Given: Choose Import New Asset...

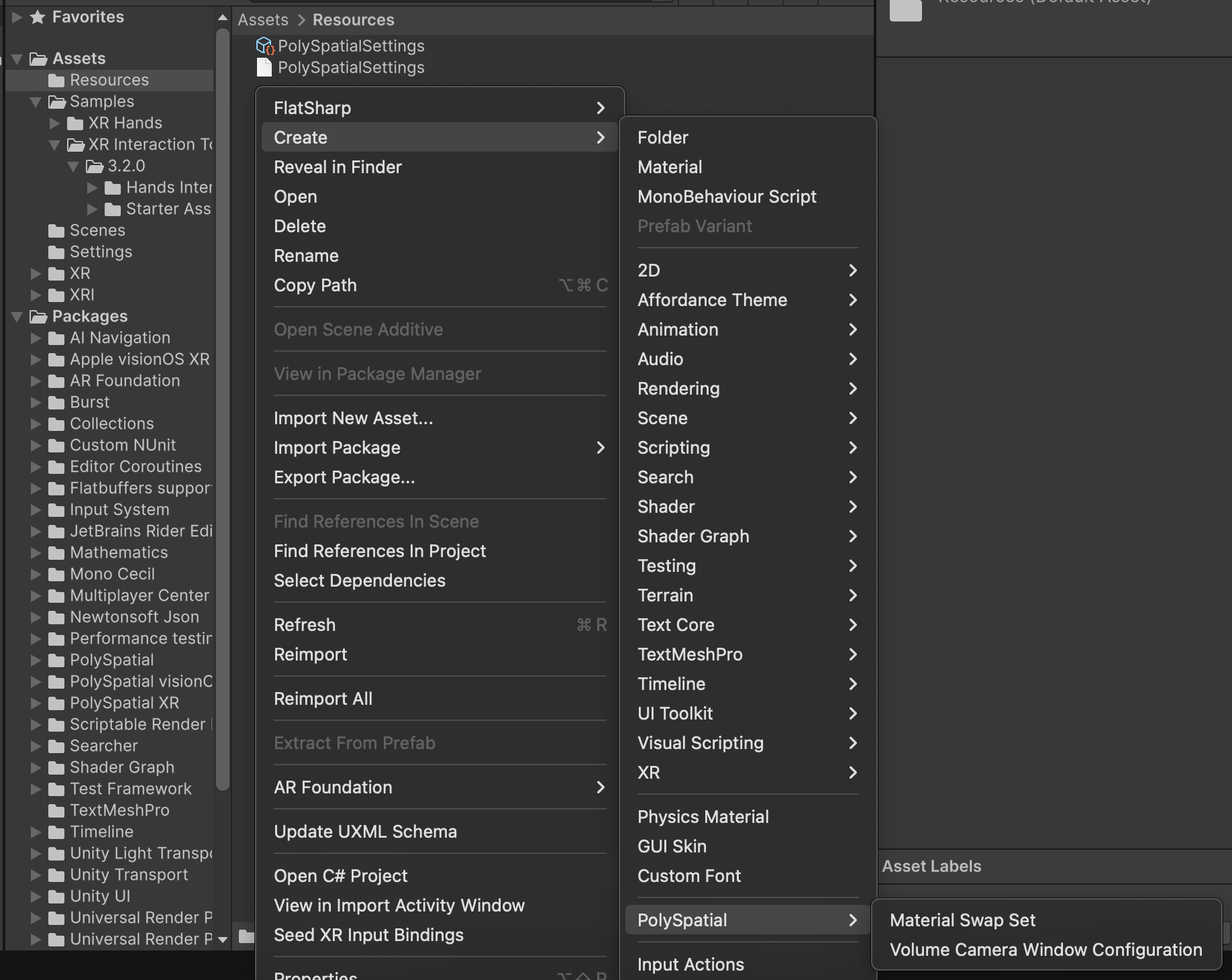Looking at the screenshot, I should click(440, 418).
